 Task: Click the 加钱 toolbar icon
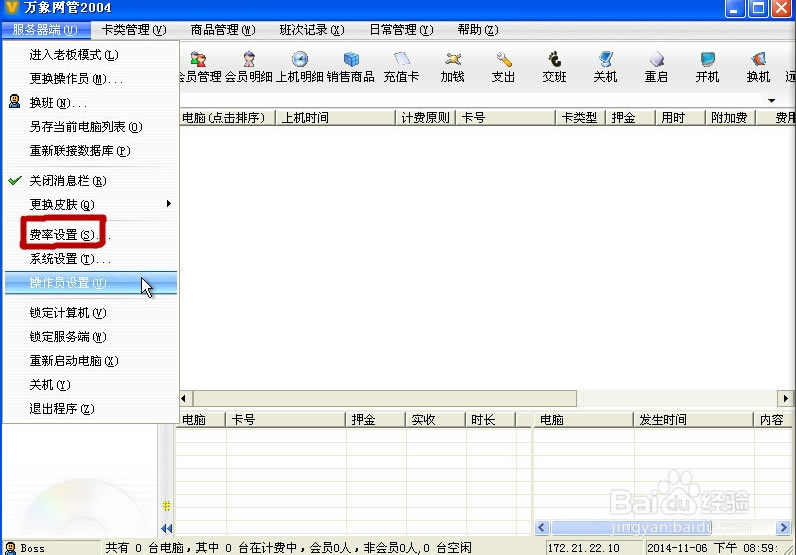[453, 66]
